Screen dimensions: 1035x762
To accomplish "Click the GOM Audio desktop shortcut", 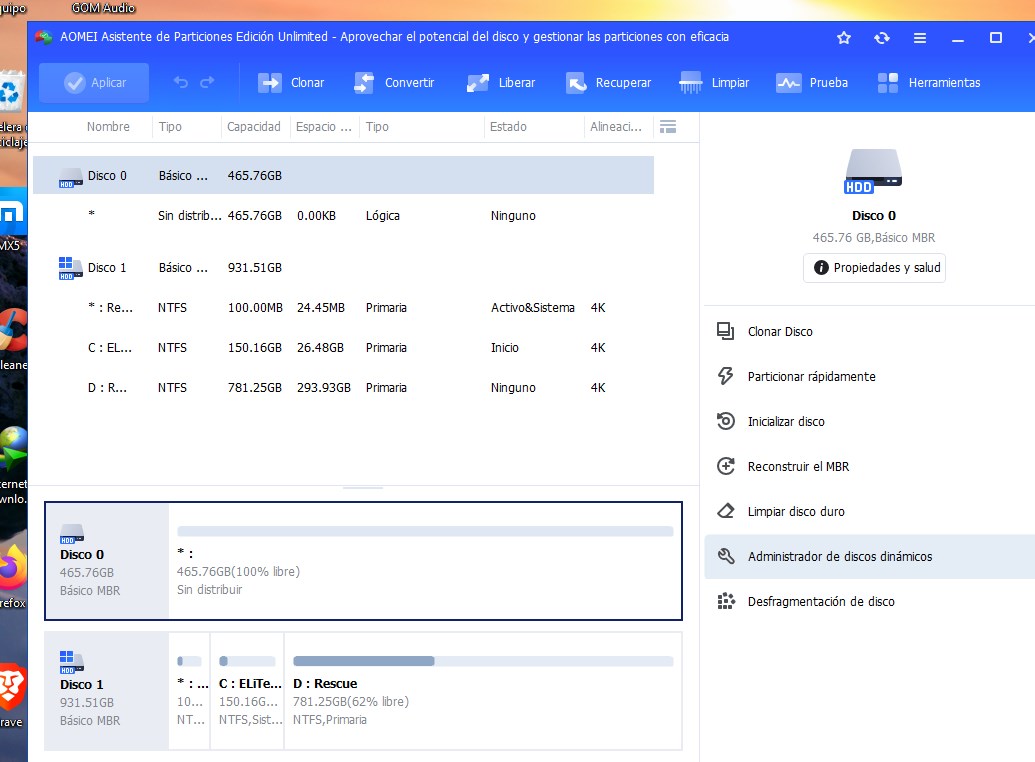I will coord(104,8).
